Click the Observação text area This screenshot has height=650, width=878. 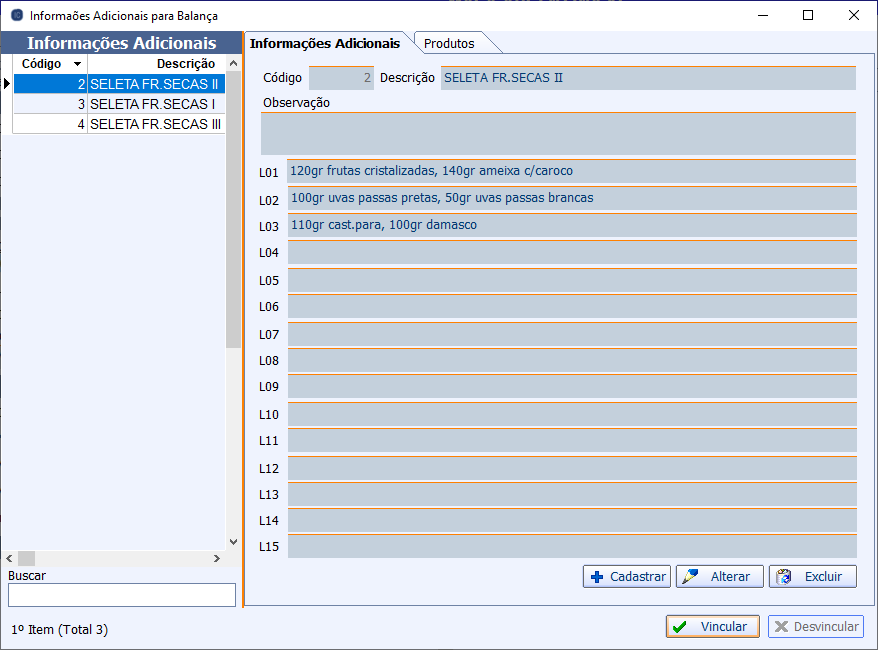click(558, 133)
